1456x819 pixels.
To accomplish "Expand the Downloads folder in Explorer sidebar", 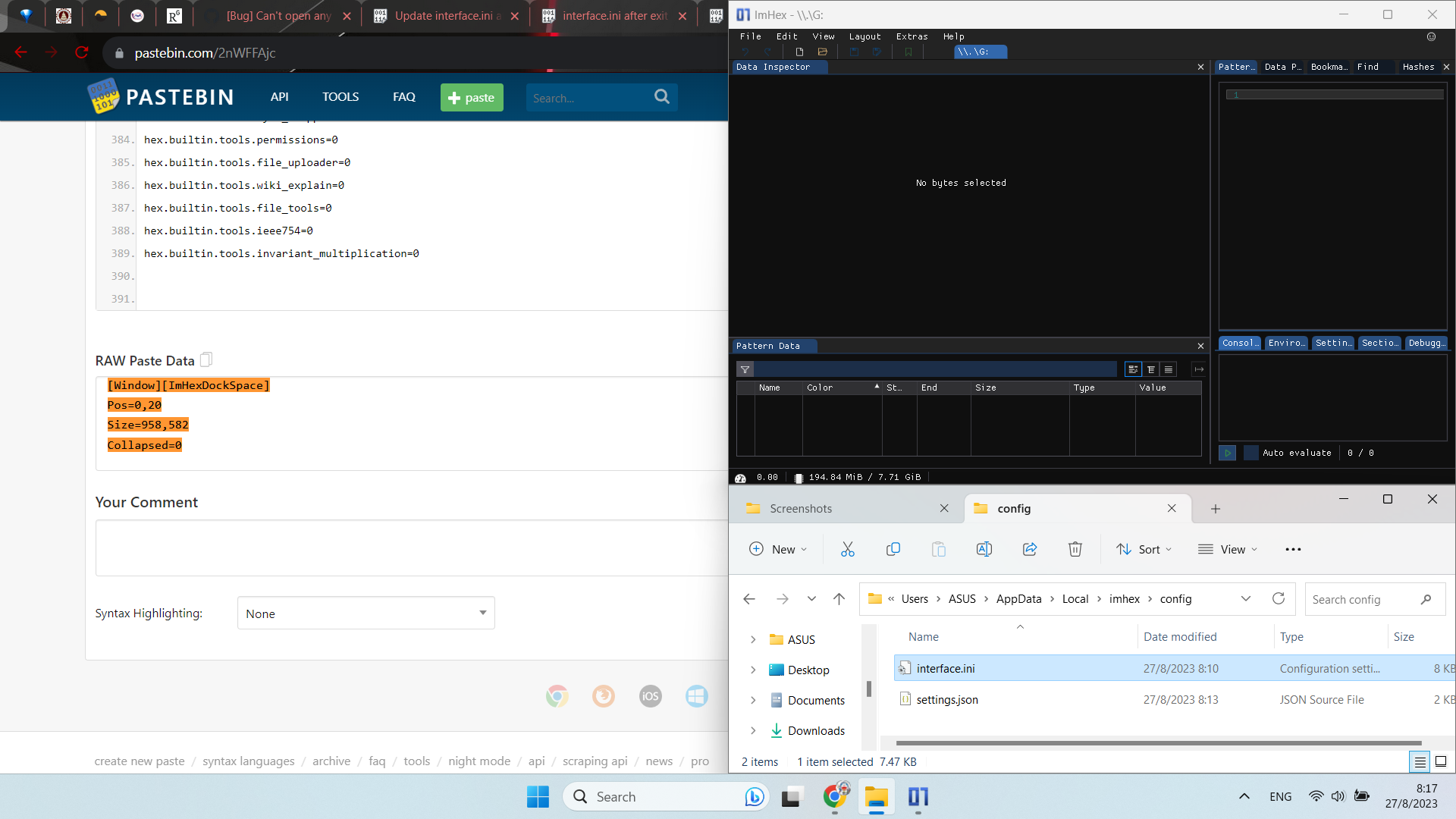I will pos(753,730).
